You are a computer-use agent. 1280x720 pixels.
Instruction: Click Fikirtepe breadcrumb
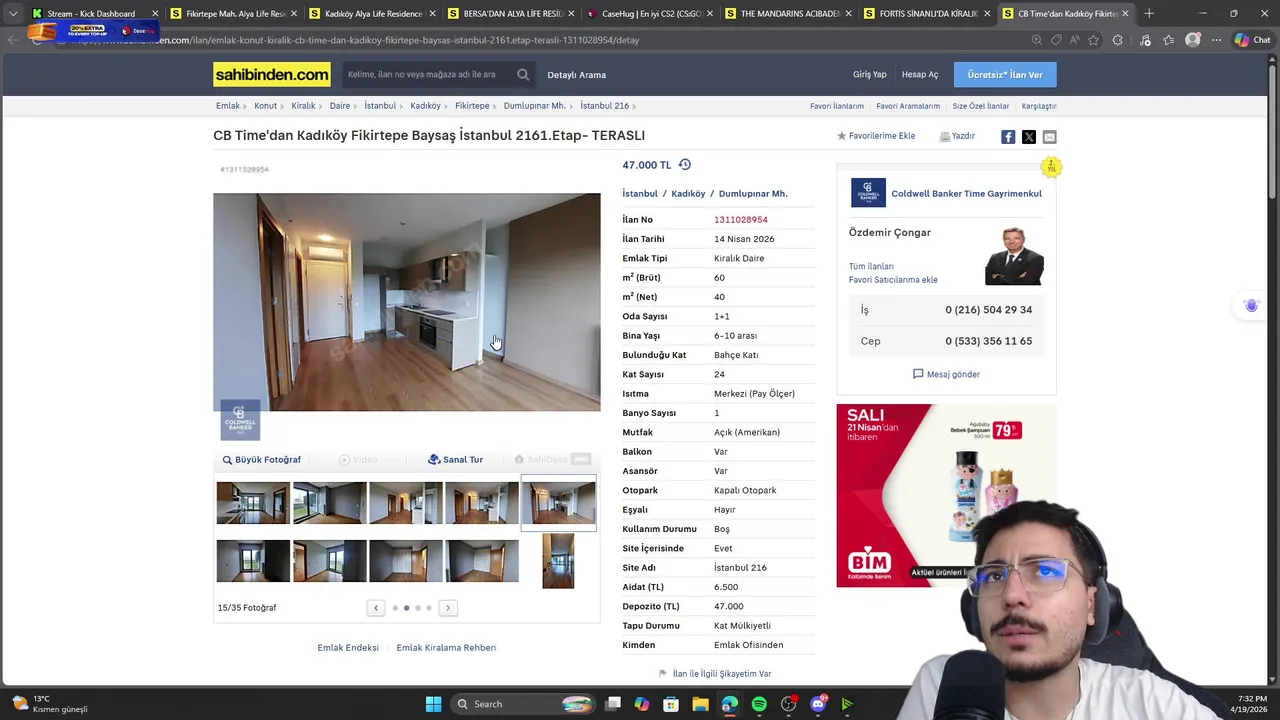472,106
